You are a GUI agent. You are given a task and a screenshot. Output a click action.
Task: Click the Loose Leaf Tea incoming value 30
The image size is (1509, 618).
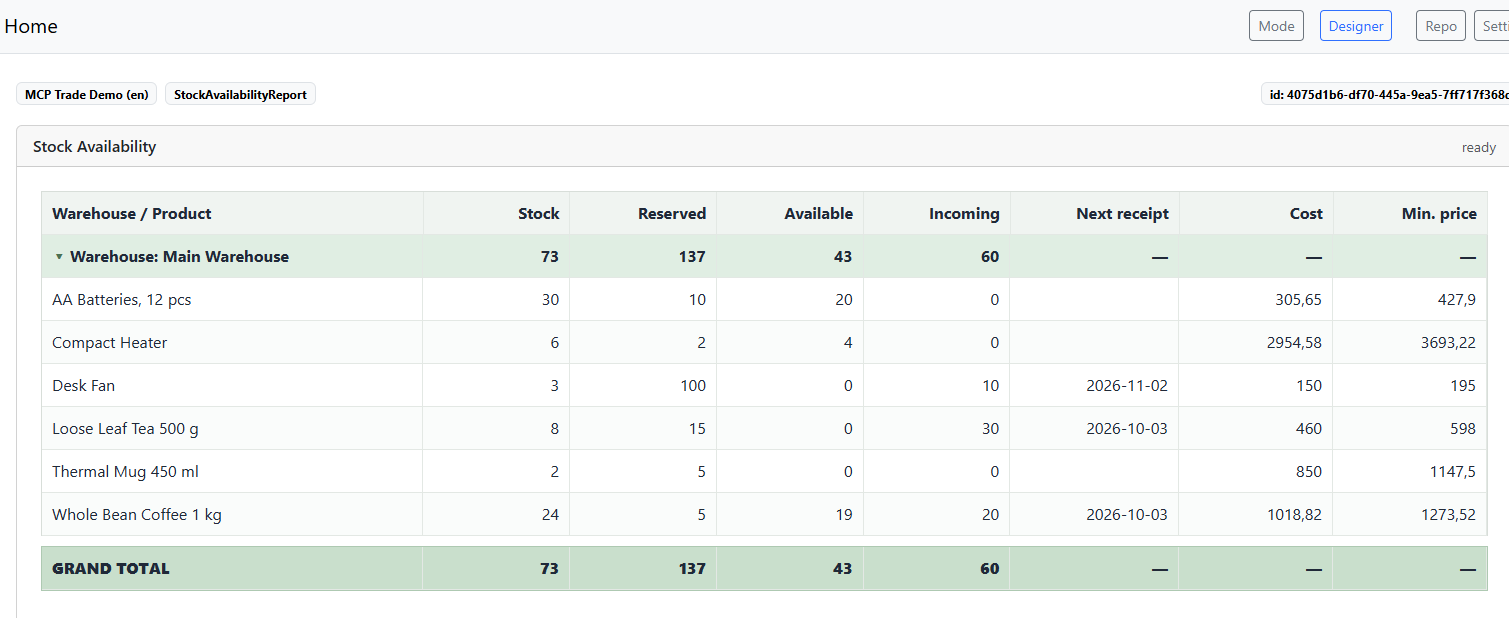tap(991, 429)
